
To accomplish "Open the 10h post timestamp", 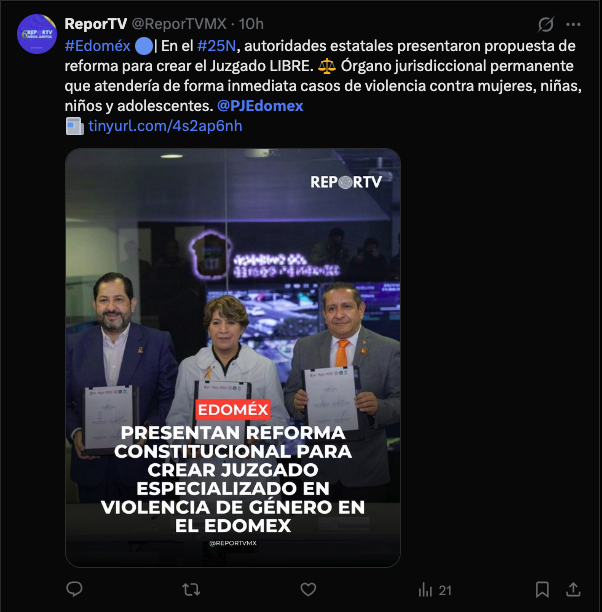I will (x=251, y=24).
